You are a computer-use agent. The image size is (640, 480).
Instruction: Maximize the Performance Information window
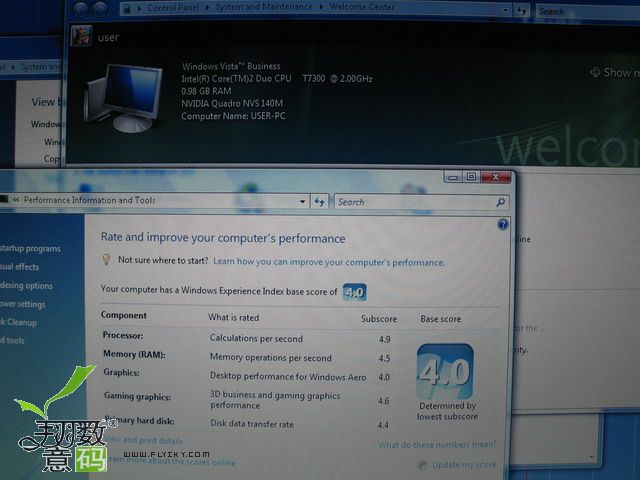[x=471, y=177]
